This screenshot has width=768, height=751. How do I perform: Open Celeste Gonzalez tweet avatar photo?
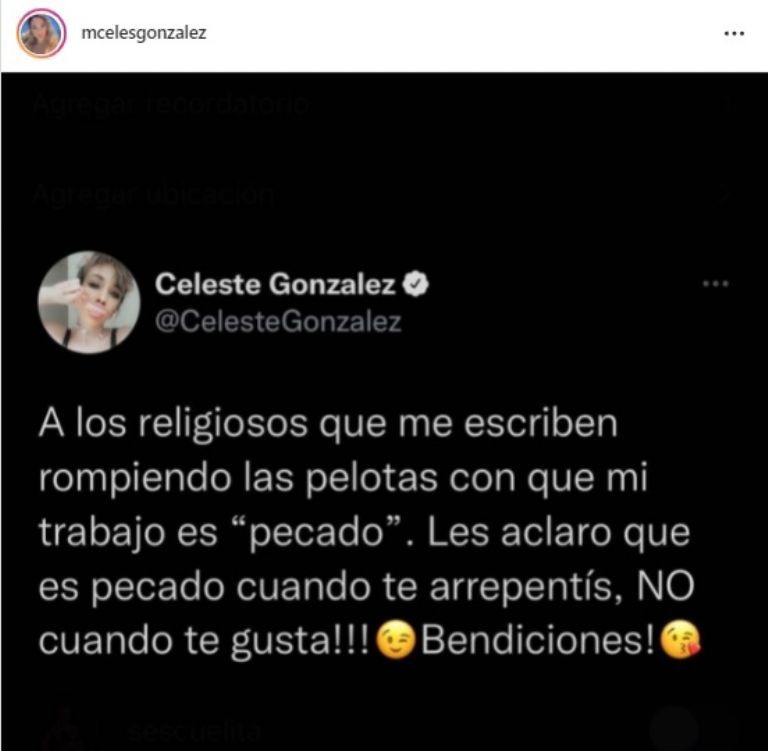point(89,302)
